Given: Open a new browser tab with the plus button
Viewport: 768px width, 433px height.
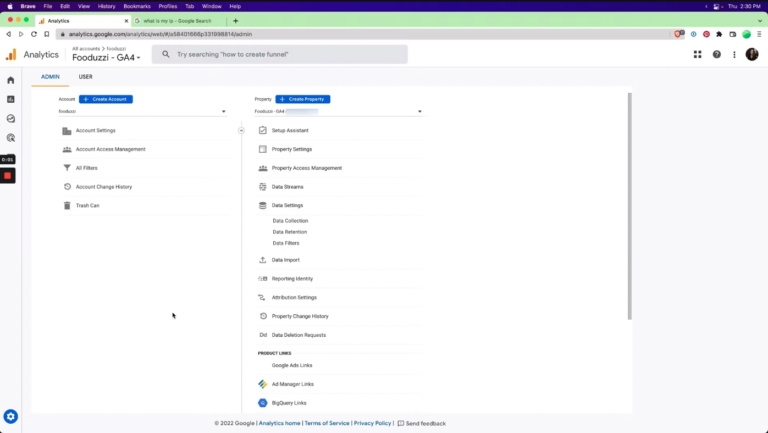Looking at the screenshot, I should tap(236, 21).
